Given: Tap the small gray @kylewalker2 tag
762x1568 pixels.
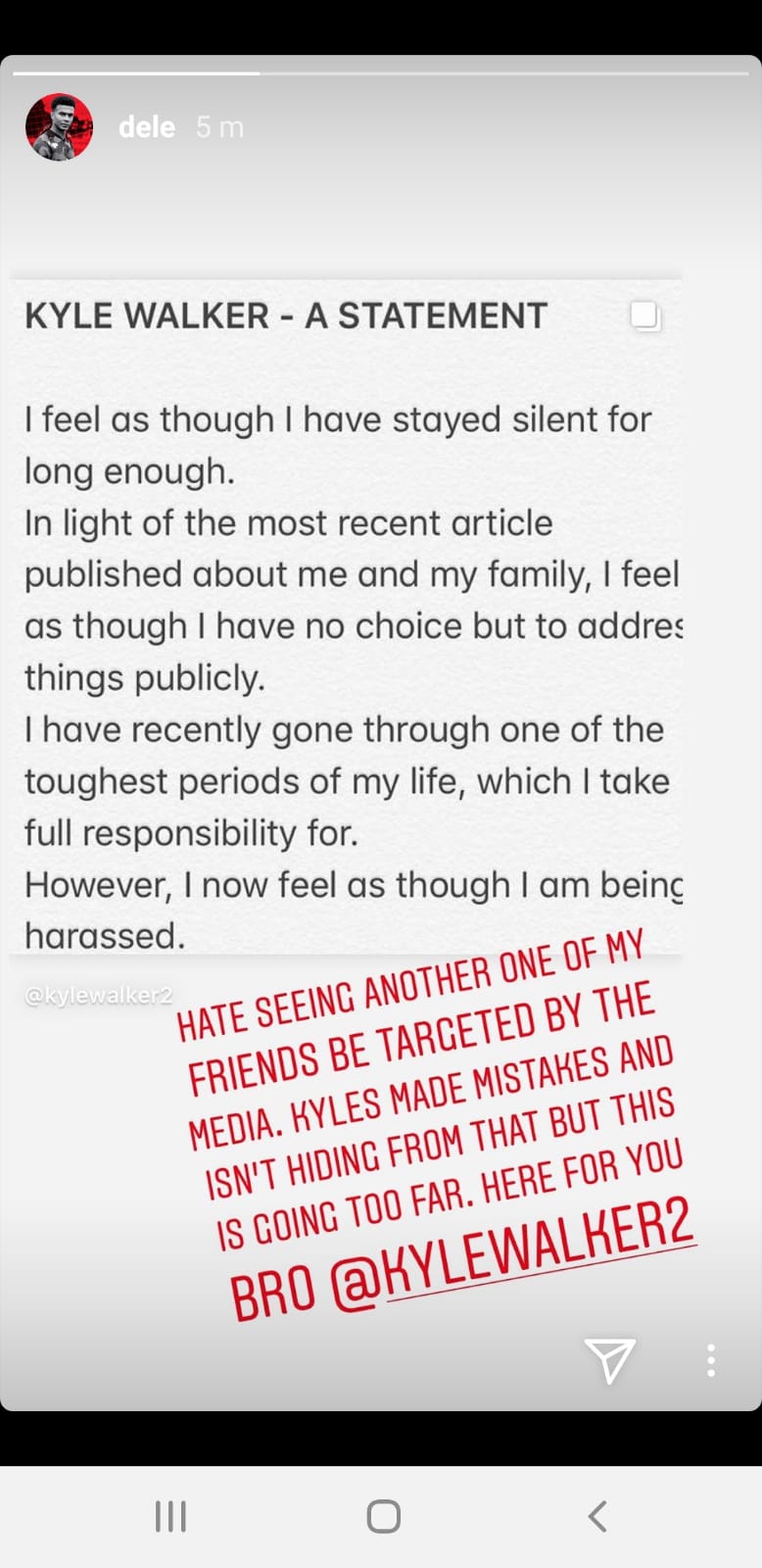Looking at the screenshot, I should coord(98,996).
